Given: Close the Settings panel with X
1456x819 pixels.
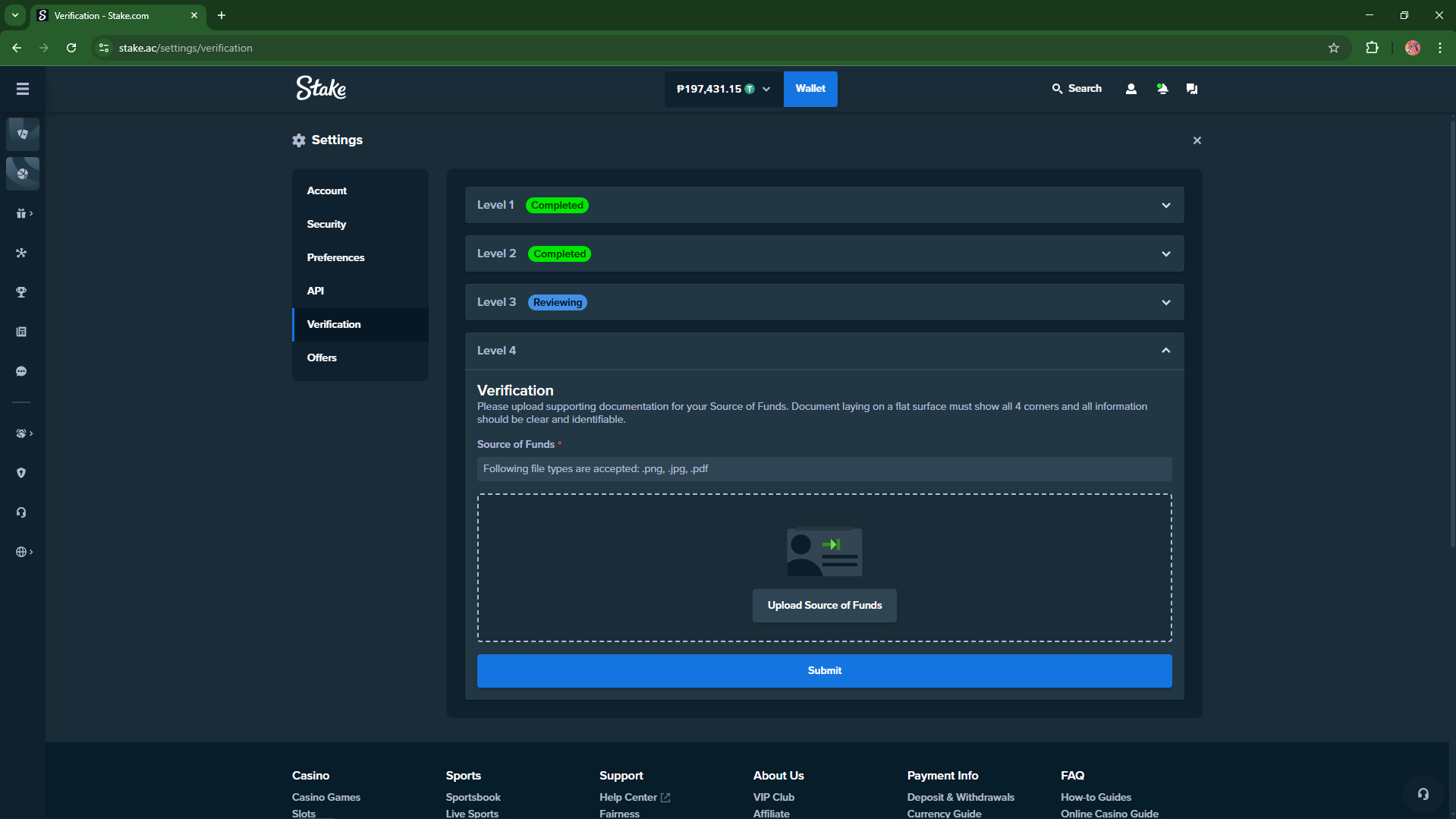Looking at the screenshot, I should 1197,140.
